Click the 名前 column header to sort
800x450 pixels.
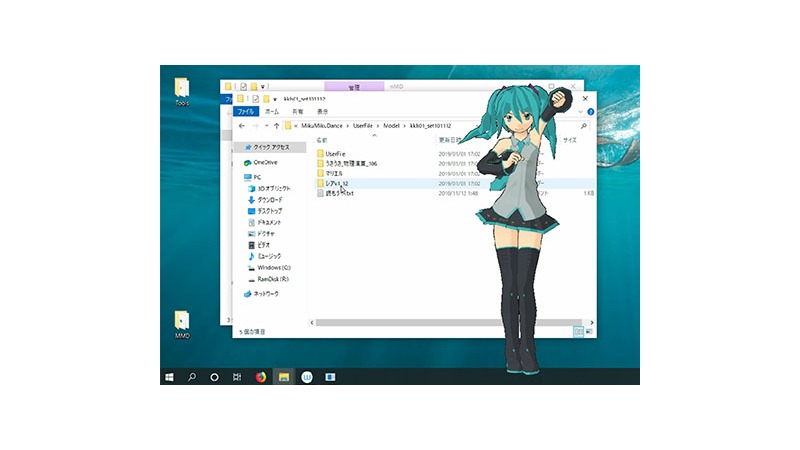pyautogui.click(x=322, y=141)
